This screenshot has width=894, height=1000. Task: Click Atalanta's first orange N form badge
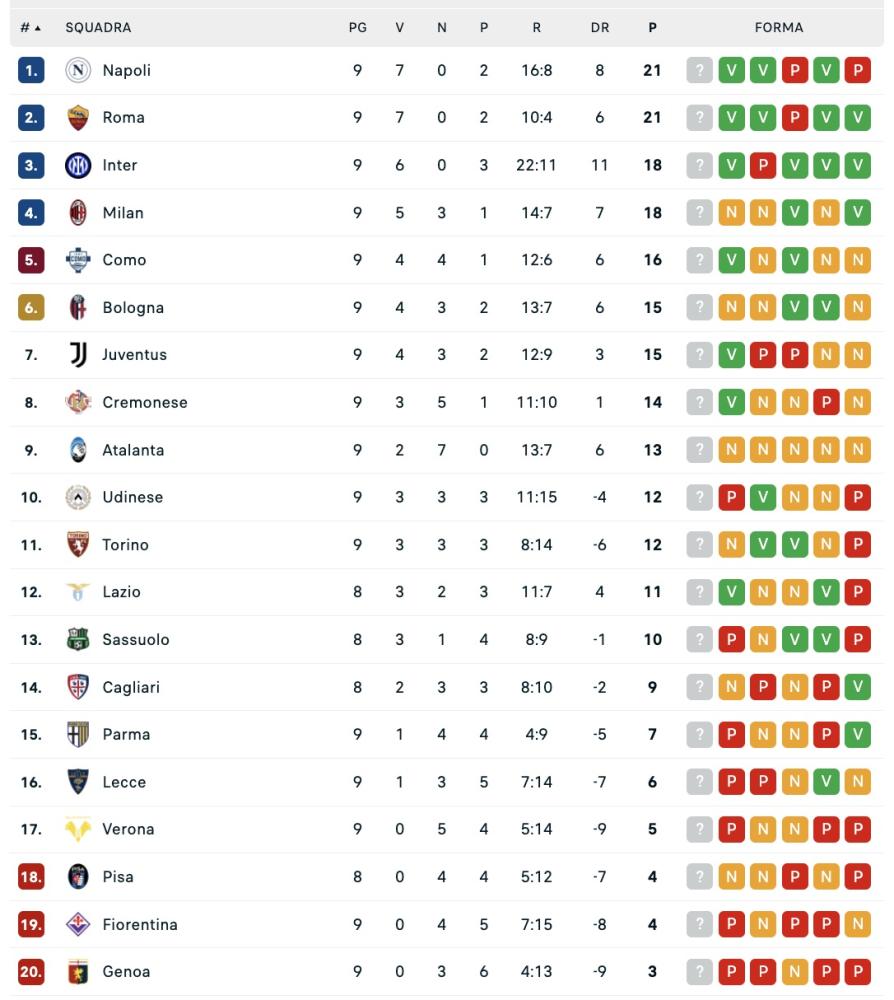pos(731,450)
